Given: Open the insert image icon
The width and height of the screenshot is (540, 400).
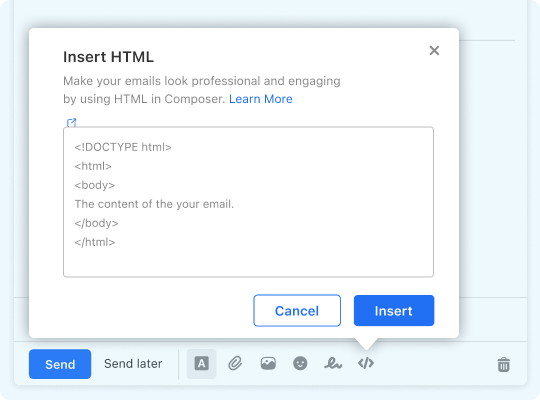Looking at the screenshot, I should (268, 363).
